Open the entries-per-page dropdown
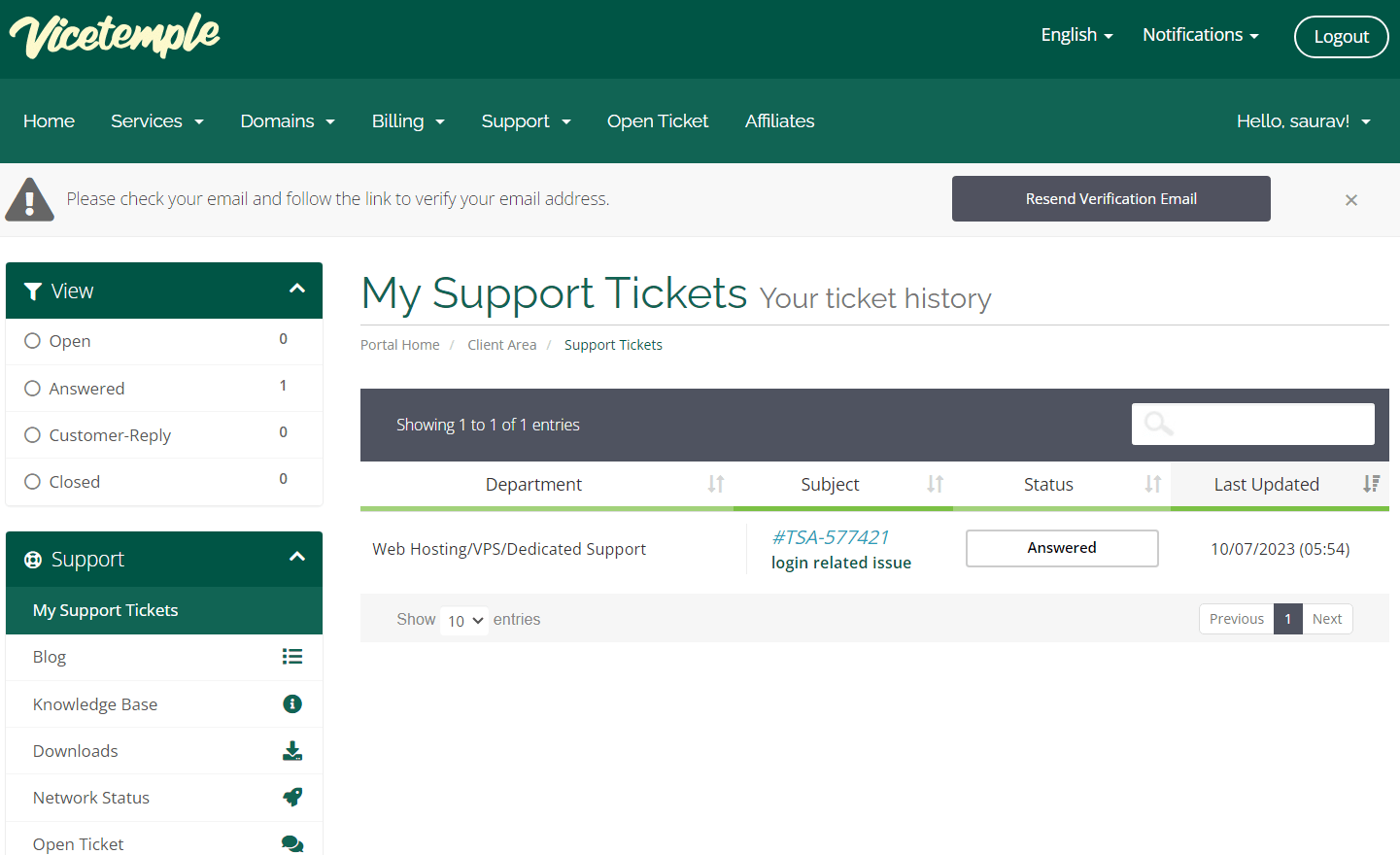This screenshot has width=1400, height=855. 463,620
